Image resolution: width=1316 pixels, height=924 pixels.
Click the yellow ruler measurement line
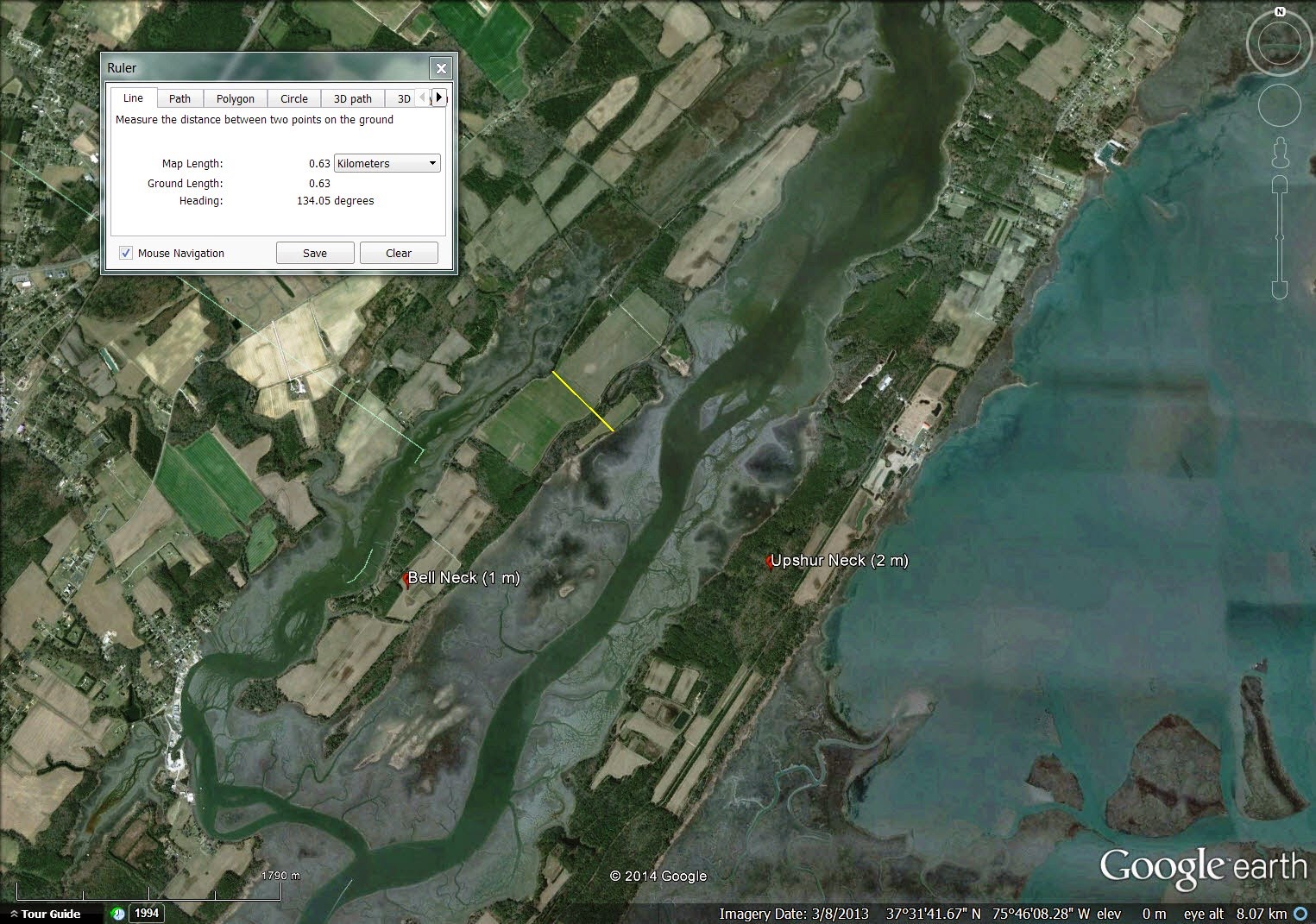(x=583, y=401)
